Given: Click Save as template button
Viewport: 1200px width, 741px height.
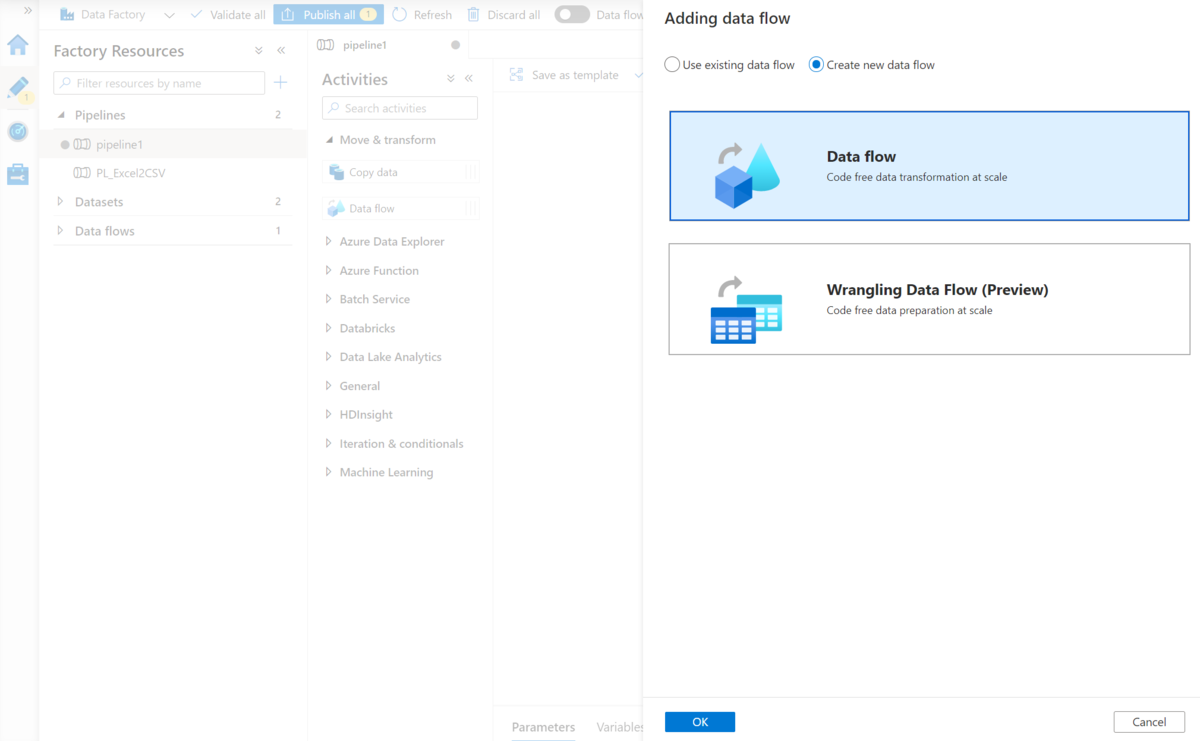Looking at the screenshot, I should [x=564, y=75].
